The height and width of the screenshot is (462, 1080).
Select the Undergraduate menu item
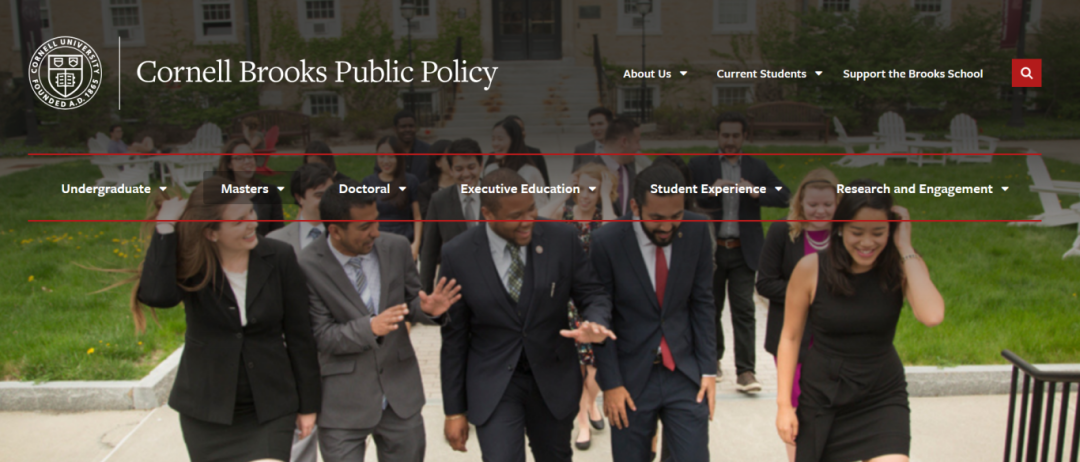click(x=105, y=189)
